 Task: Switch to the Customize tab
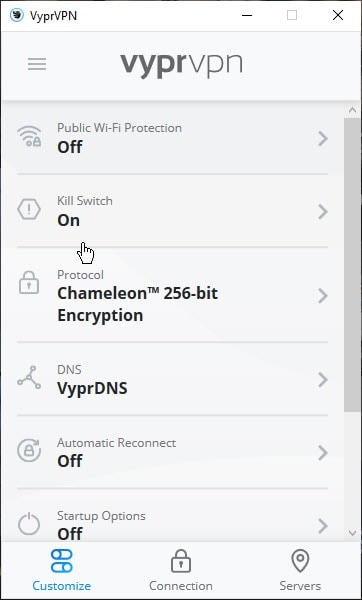(x=62, y=570)
